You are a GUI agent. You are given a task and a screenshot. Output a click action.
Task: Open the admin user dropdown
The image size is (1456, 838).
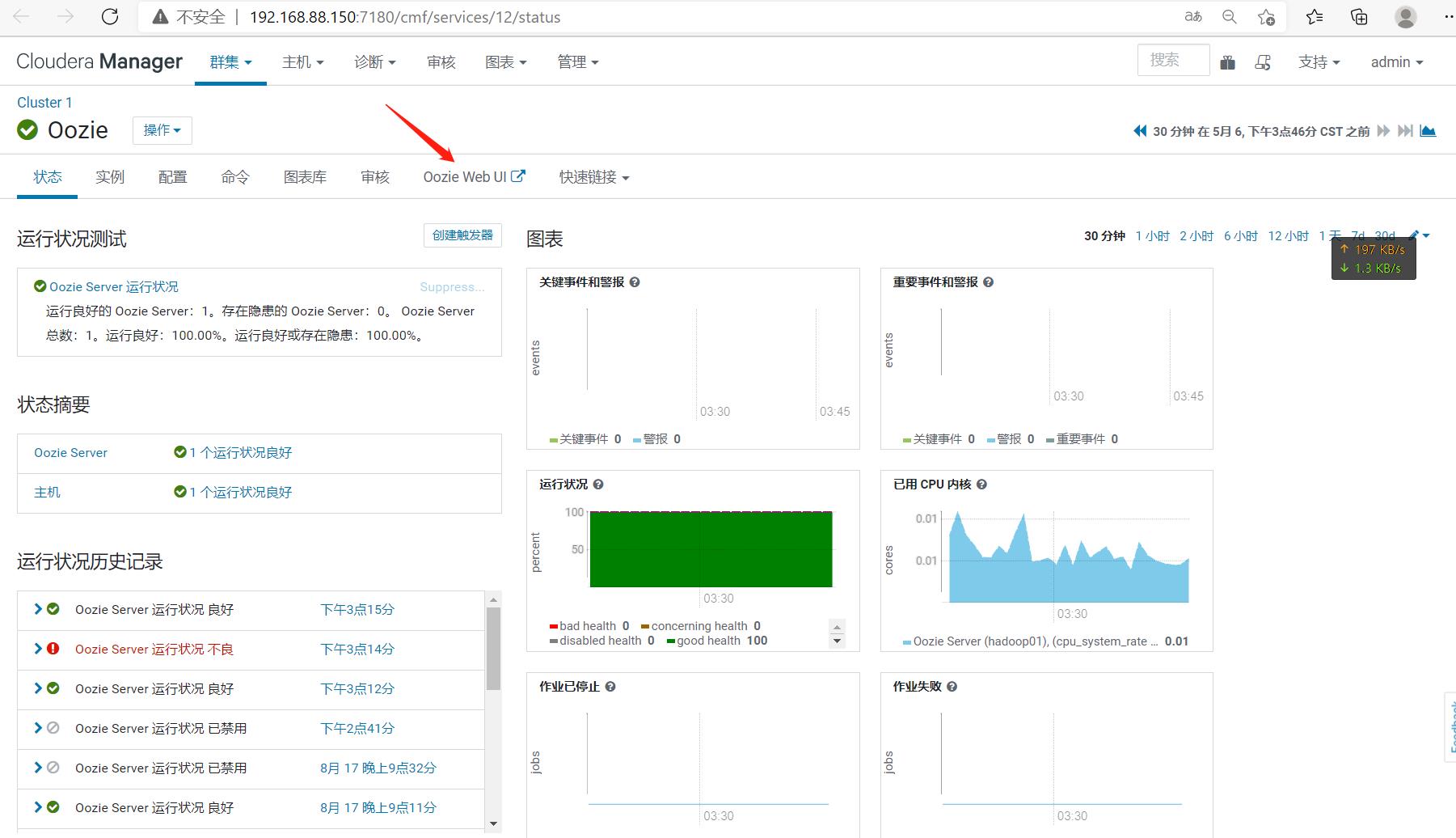tap(1397, 62)
